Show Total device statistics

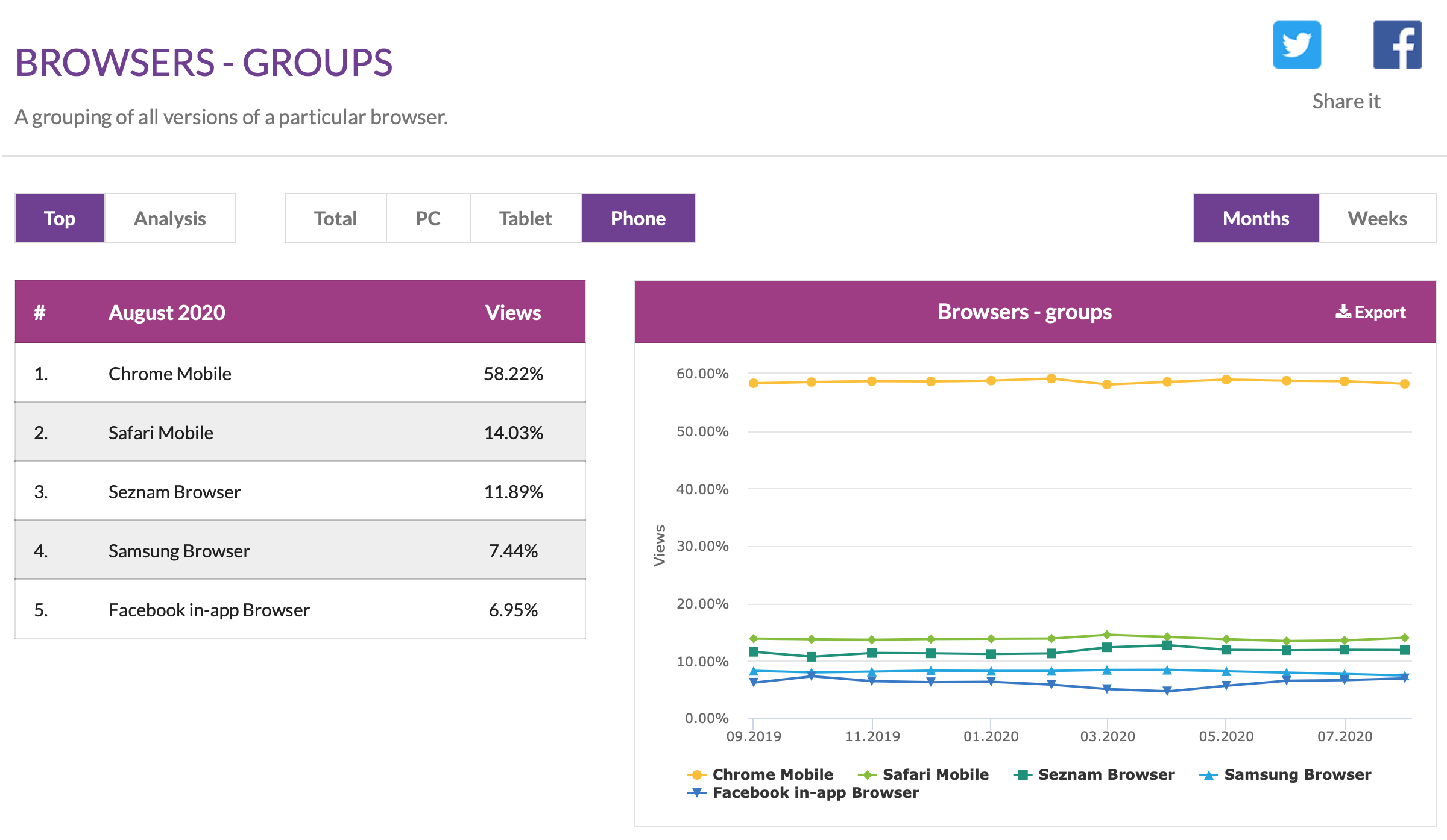click(335, 218)
